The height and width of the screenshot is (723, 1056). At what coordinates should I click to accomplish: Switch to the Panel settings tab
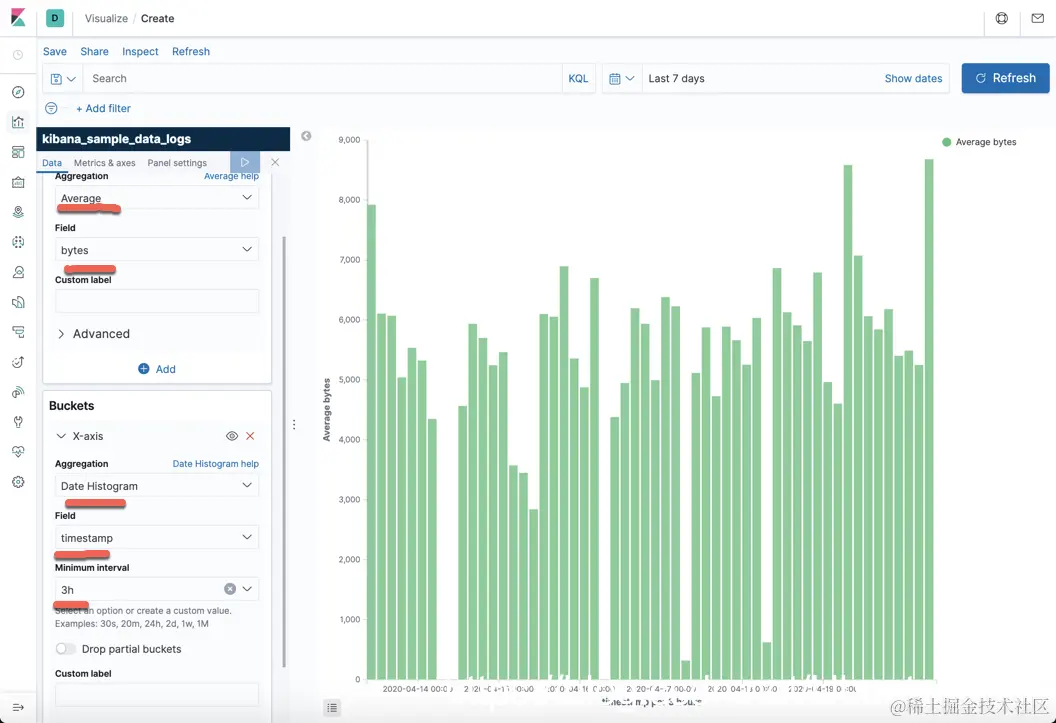pos(177,163)
